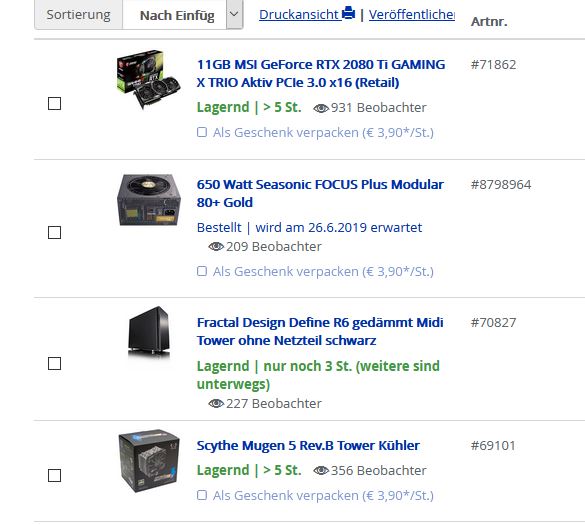Click the eye icon next to 227 Beobachter
The width and height of the screenshot is (585, 525).
pyautogui.click(x=216, y=404)
